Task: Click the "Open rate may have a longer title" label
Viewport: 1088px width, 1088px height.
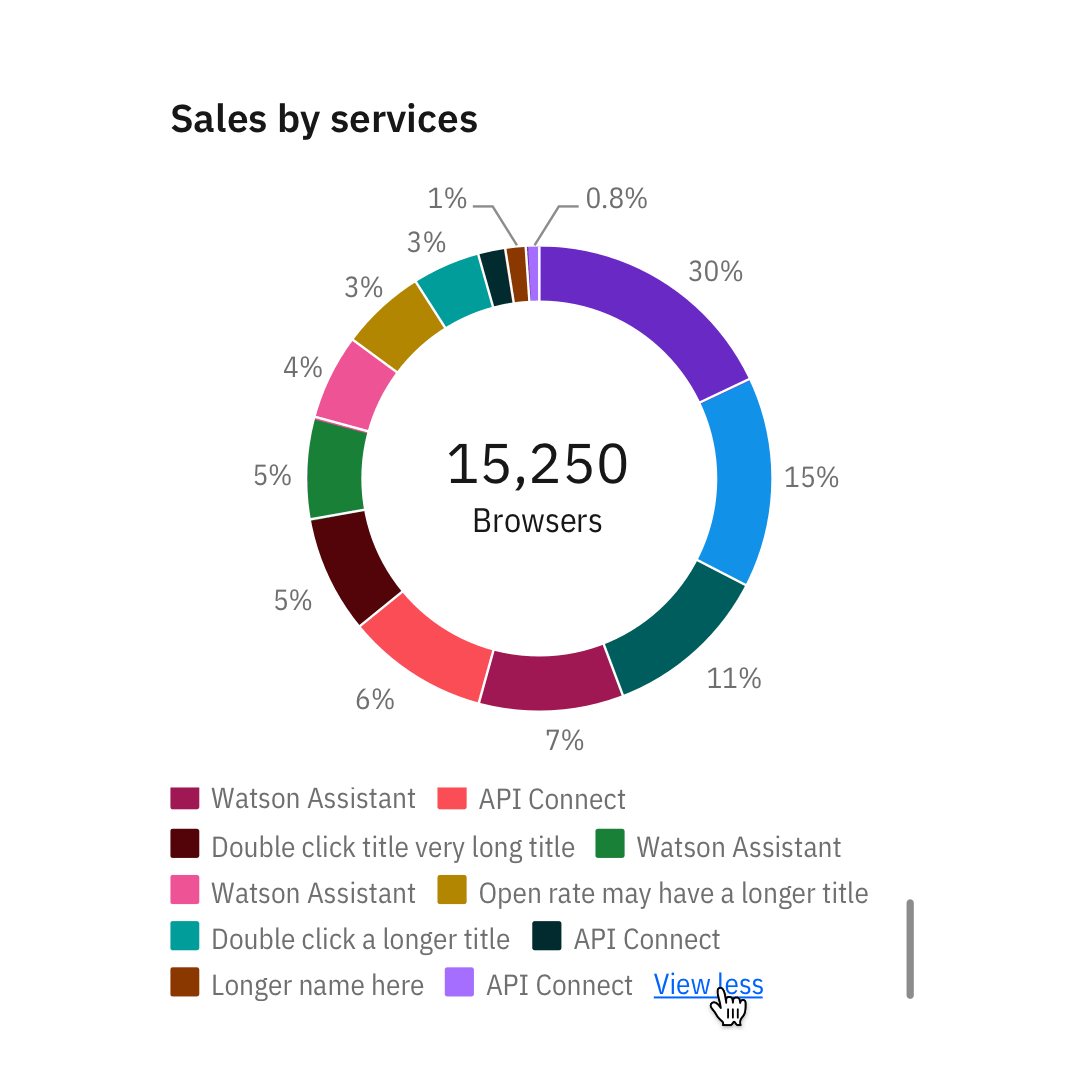Action: tap(673, 893)
